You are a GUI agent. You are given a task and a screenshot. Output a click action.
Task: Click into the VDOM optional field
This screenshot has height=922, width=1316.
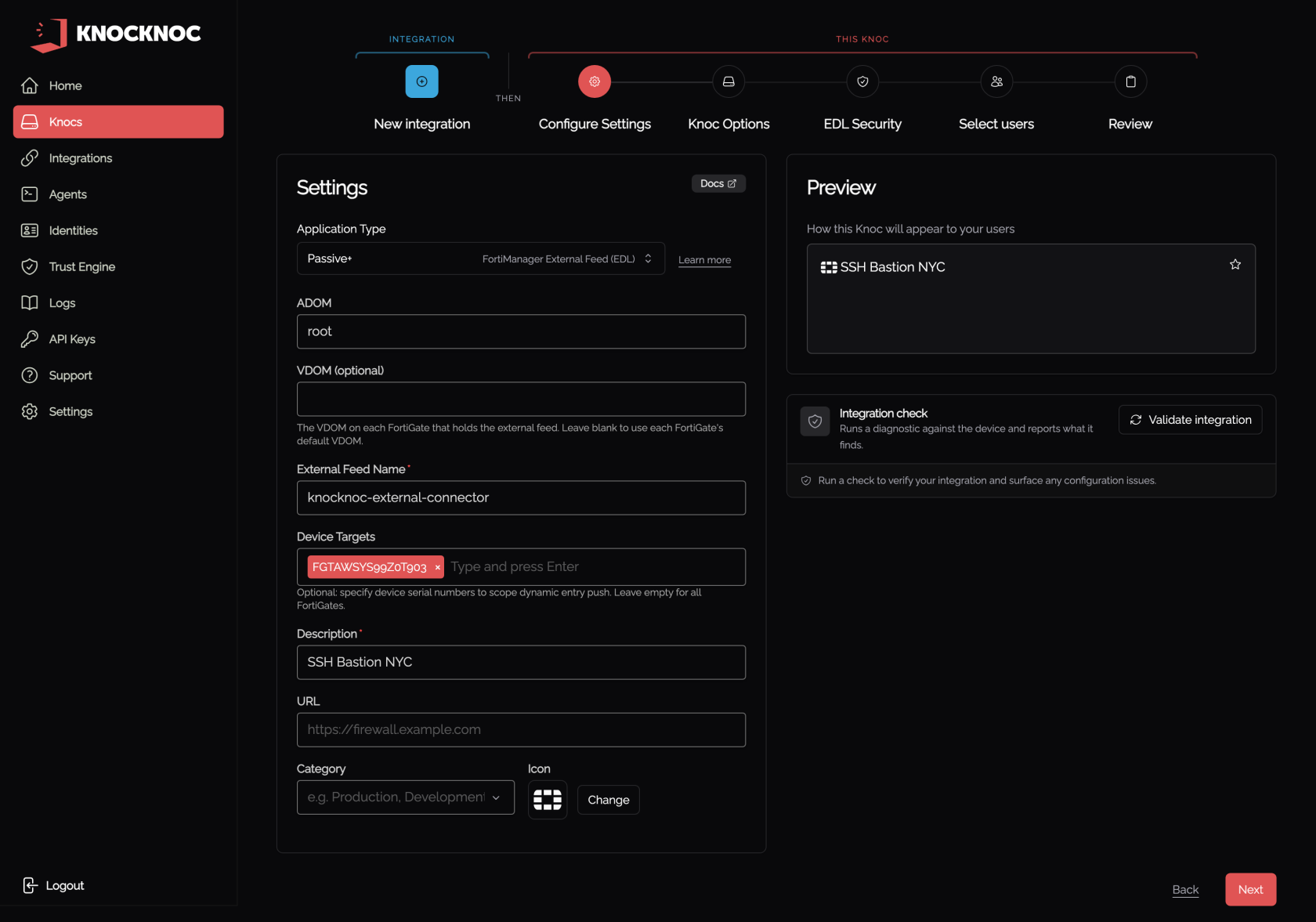pos(521,399)
